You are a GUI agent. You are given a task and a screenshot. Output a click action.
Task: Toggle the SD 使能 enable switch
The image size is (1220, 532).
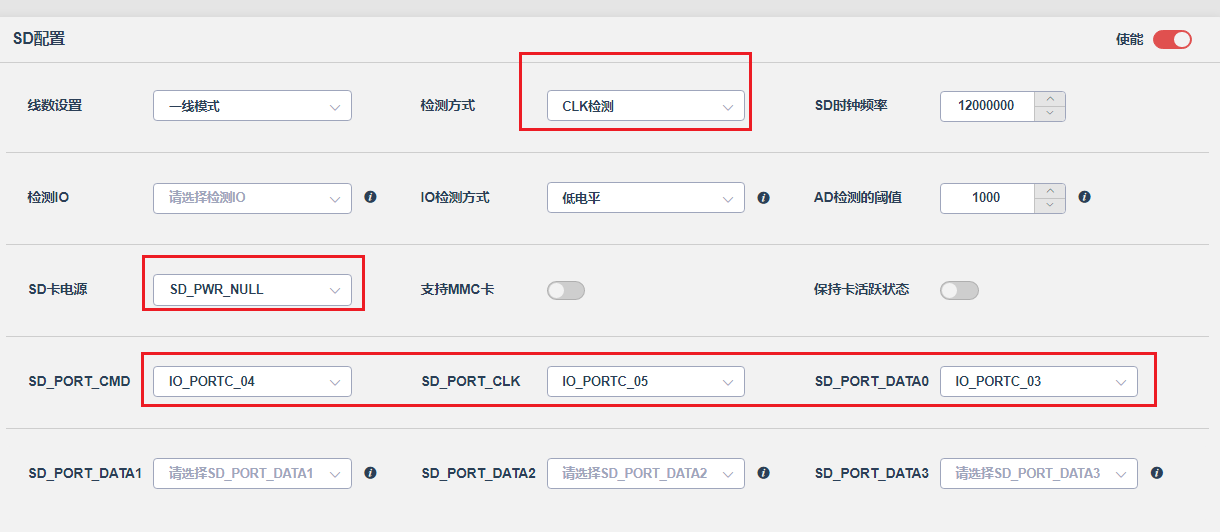(1172, 40)
